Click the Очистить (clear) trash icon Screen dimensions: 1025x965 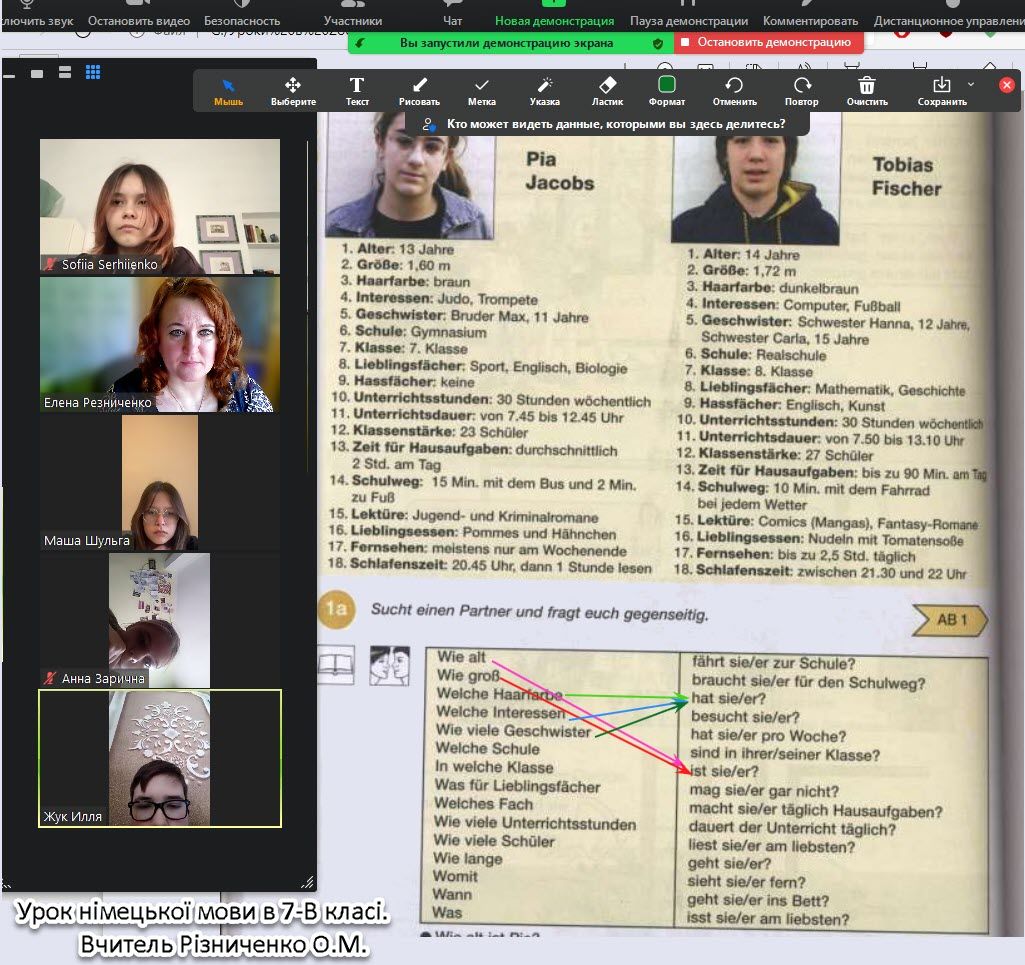867,91
